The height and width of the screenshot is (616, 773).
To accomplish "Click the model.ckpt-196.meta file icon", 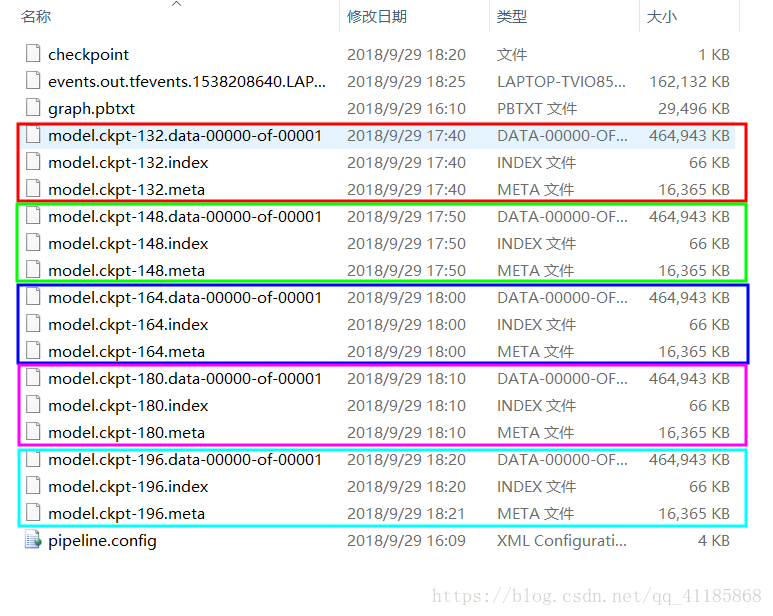I will tap(33, 513).
